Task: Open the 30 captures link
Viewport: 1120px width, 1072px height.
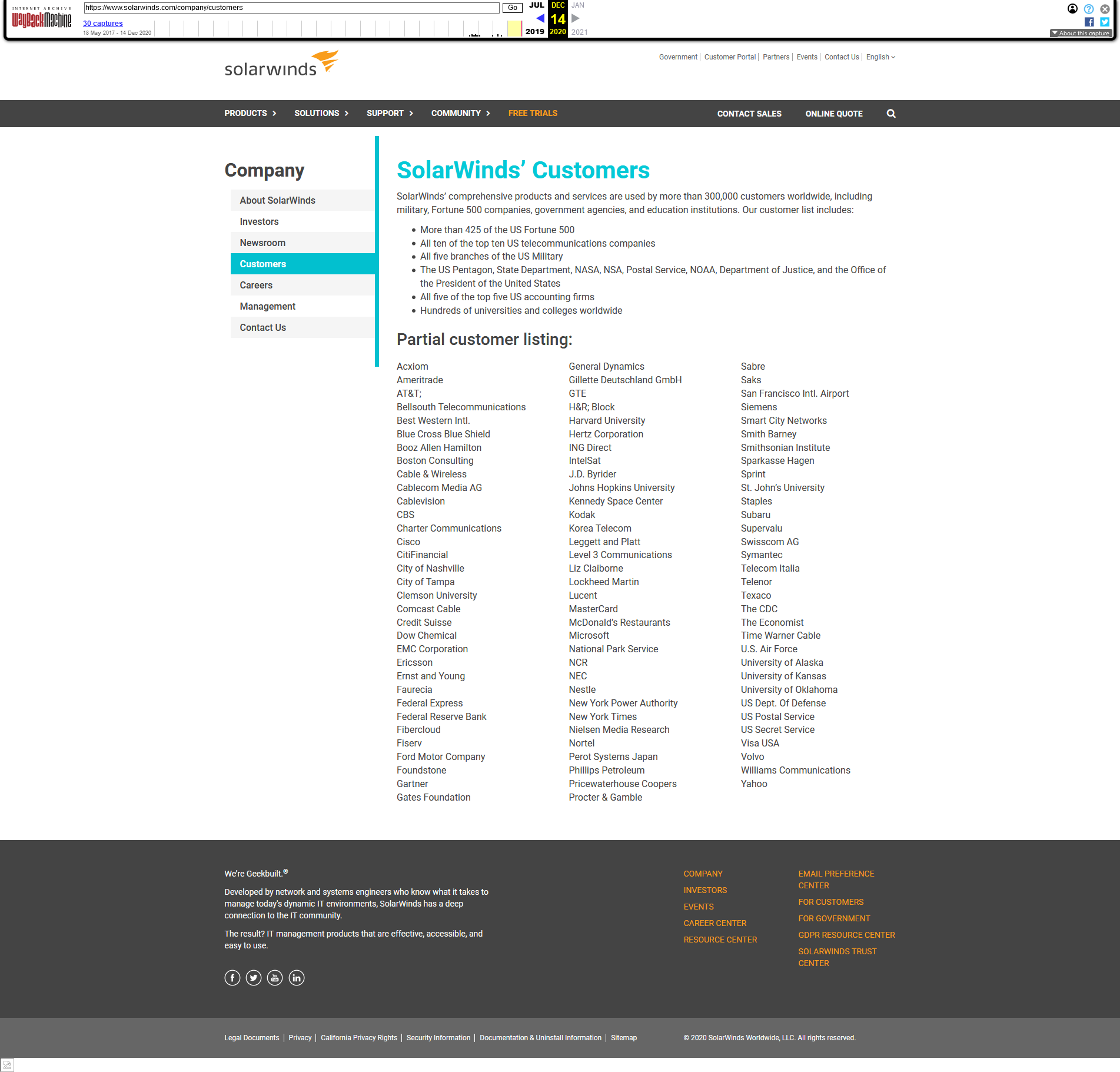Action: coord(103,24)
